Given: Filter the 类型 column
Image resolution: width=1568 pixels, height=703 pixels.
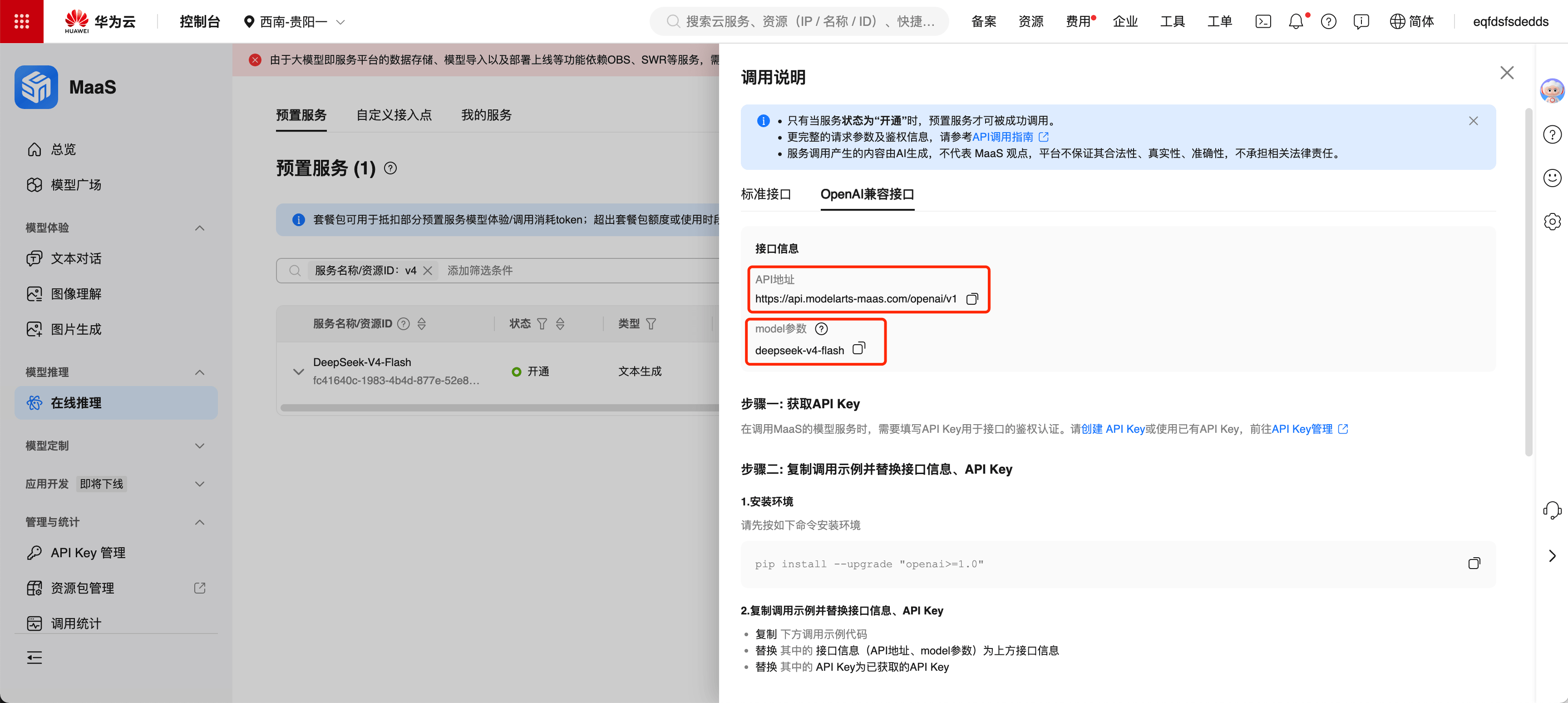Looking at the screenshot, I should [651, 324].
